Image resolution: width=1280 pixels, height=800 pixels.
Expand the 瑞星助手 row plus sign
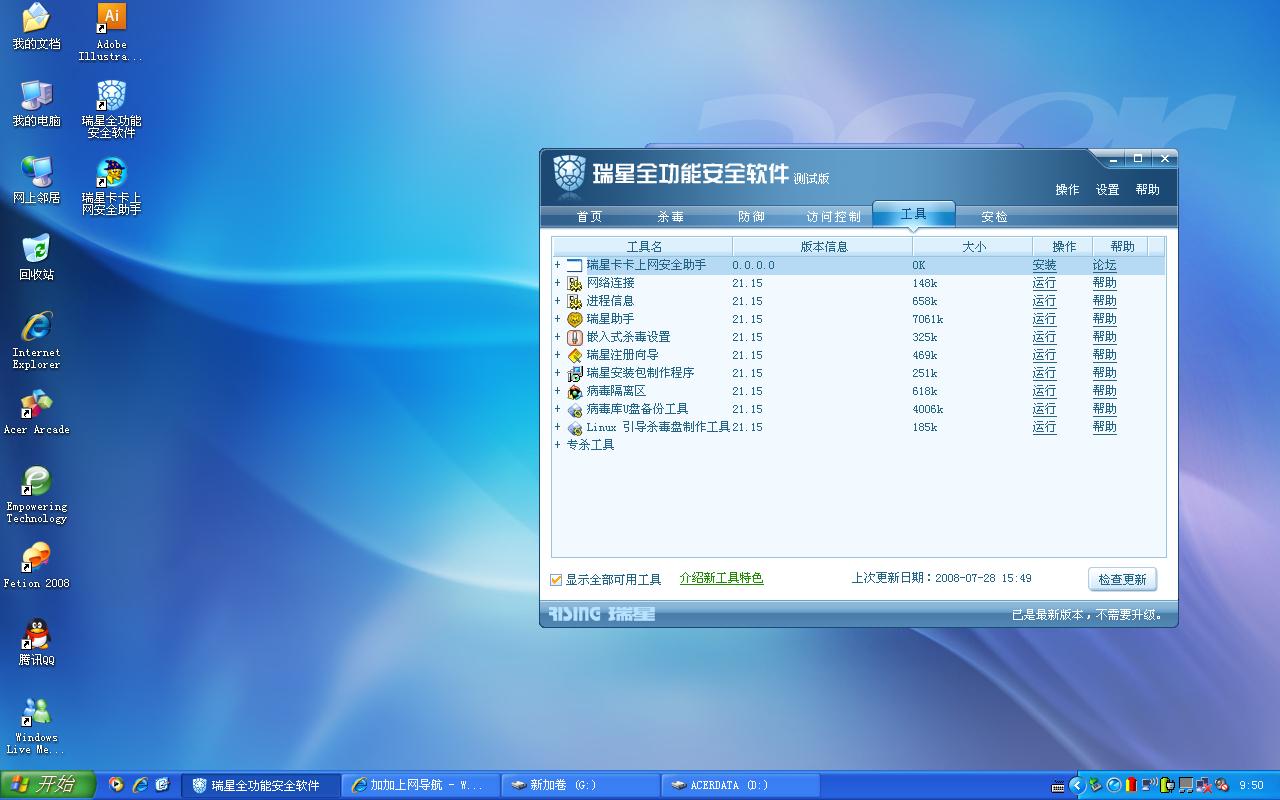[x=557, y=319]
